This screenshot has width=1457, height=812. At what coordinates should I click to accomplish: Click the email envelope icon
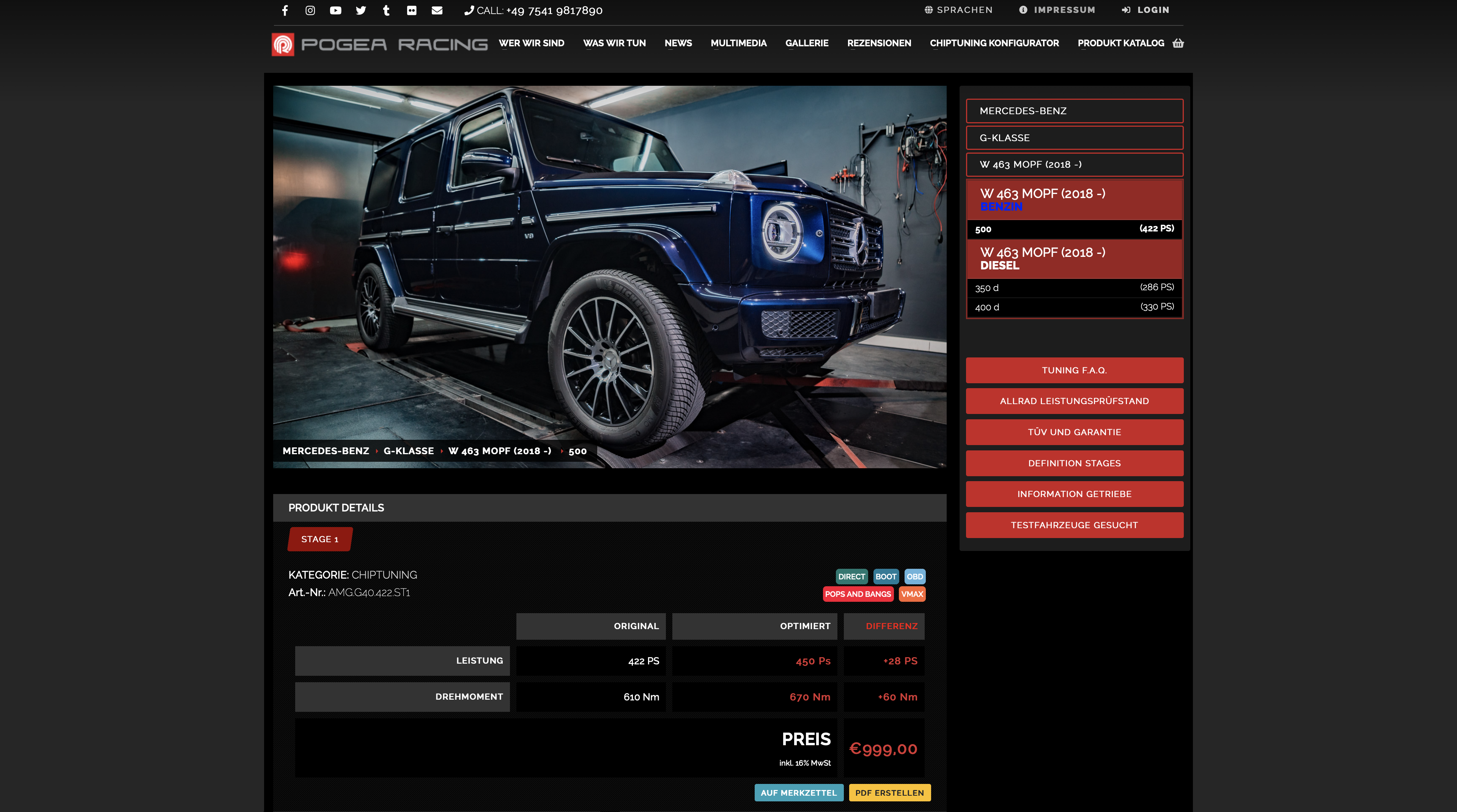pyautogui.click(x=437, y=10)
